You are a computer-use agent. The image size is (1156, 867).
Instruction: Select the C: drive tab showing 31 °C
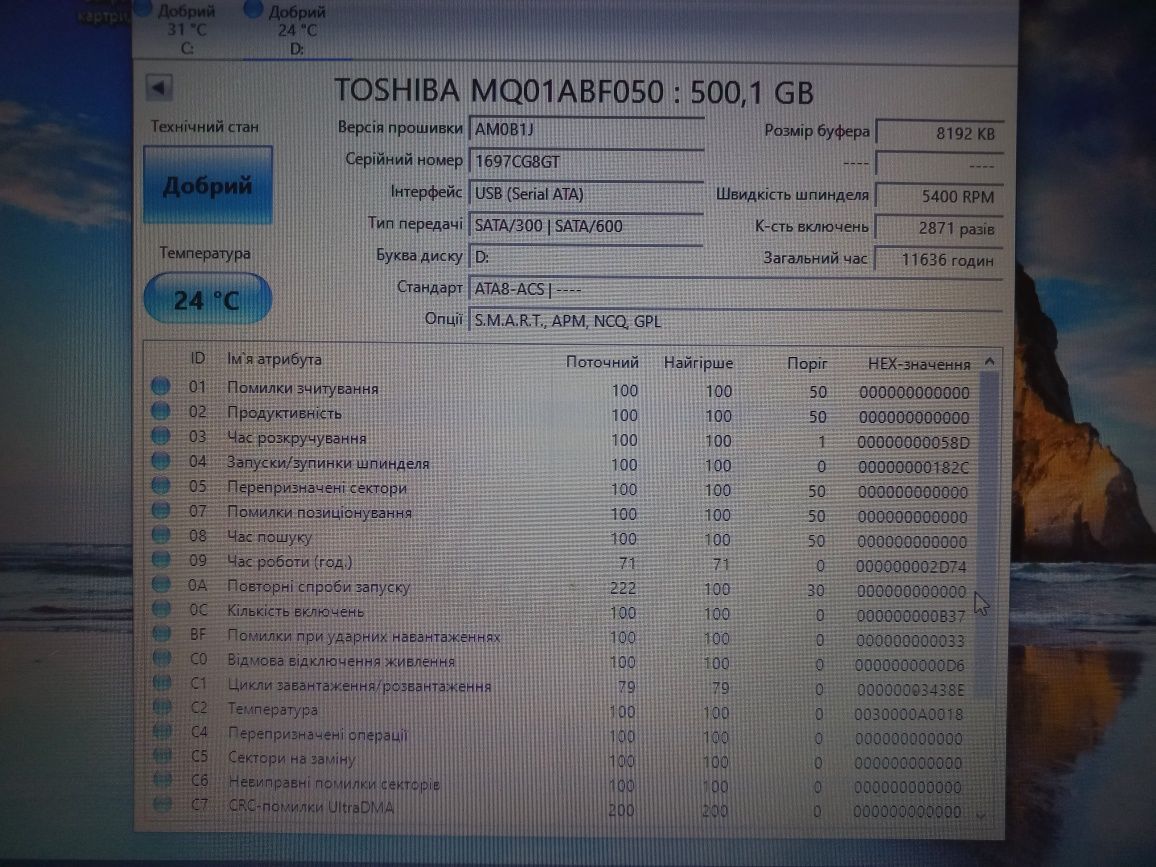184,29
